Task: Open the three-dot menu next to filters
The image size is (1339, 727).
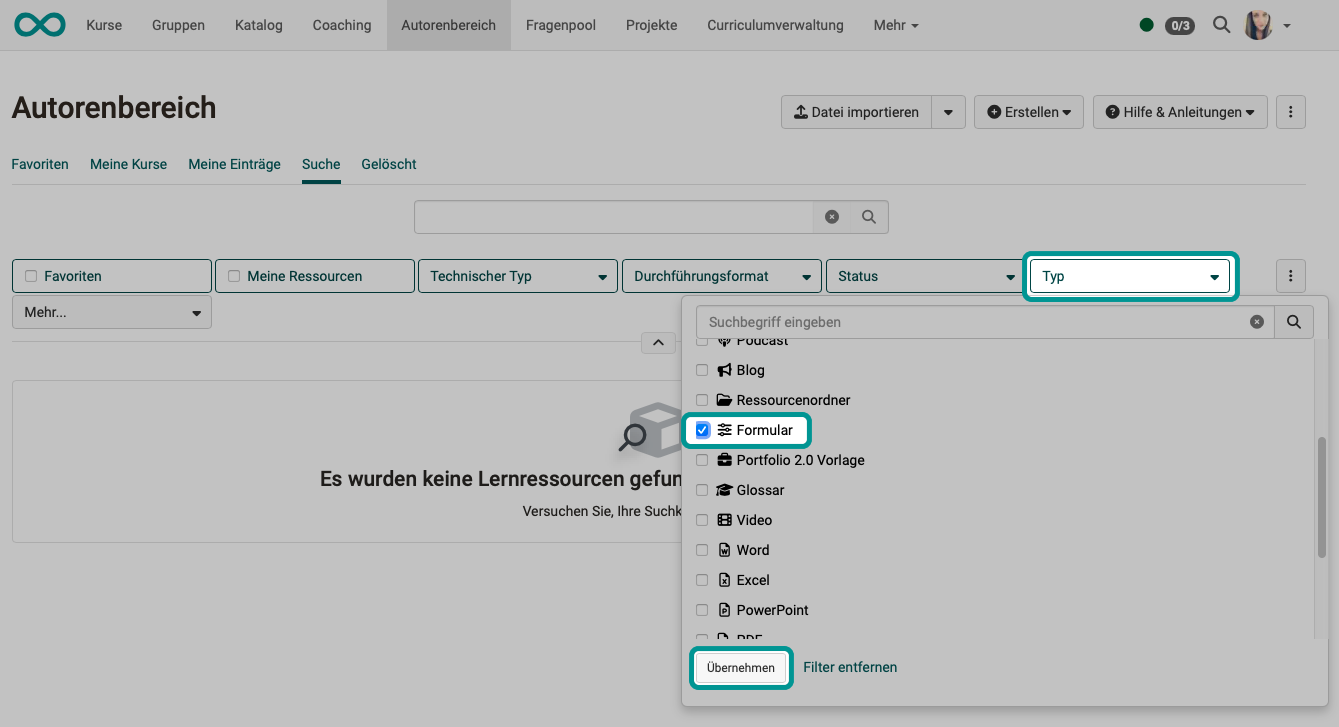Action: pos(1290,275)
